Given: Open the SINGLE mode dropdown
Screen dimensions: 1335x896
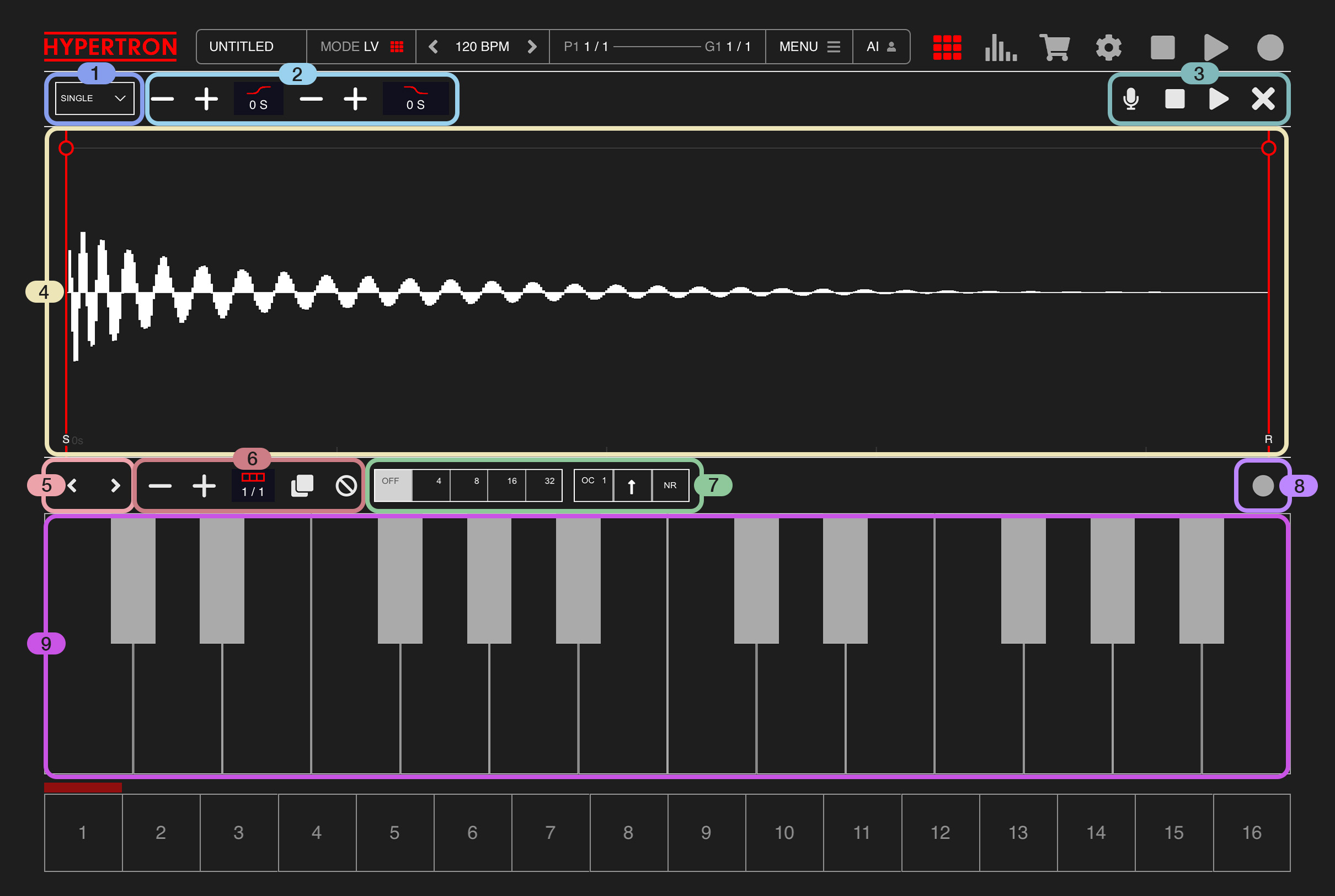Looking at the screenshot, I should click(94, 98).
